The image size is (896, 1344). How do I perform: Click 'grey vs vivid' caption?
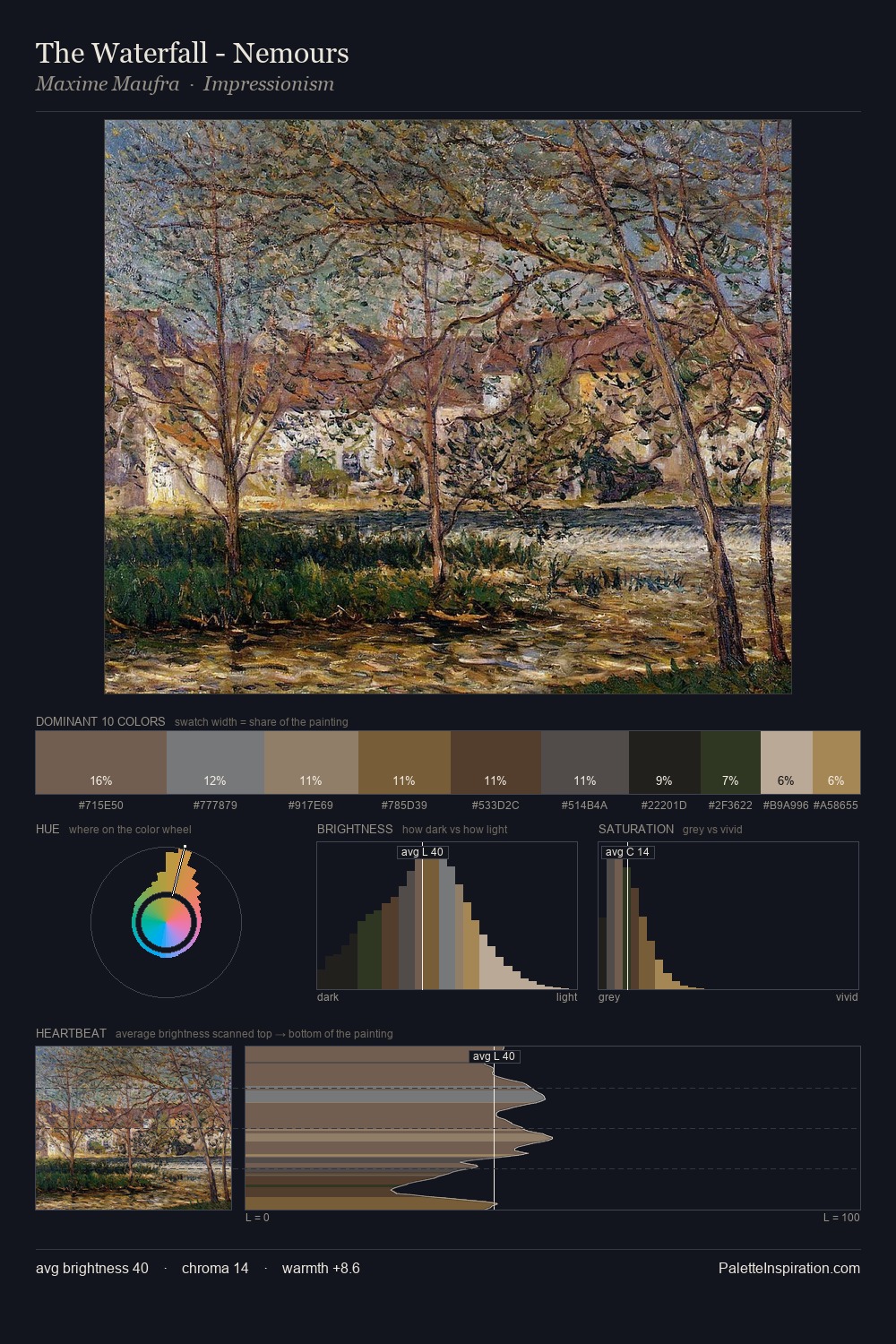[712, 830]
